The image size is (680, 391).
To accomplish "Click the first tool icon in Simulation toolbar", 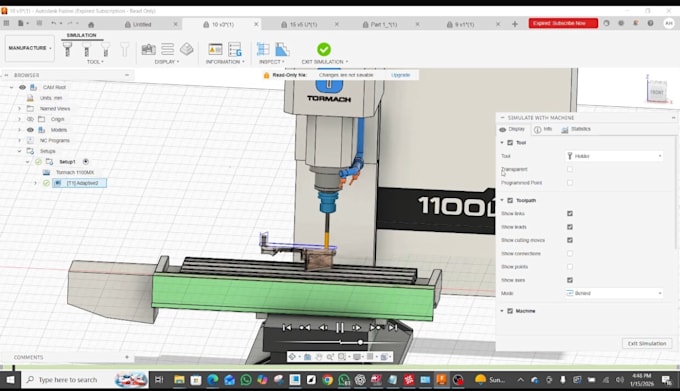I will [67, 49].
